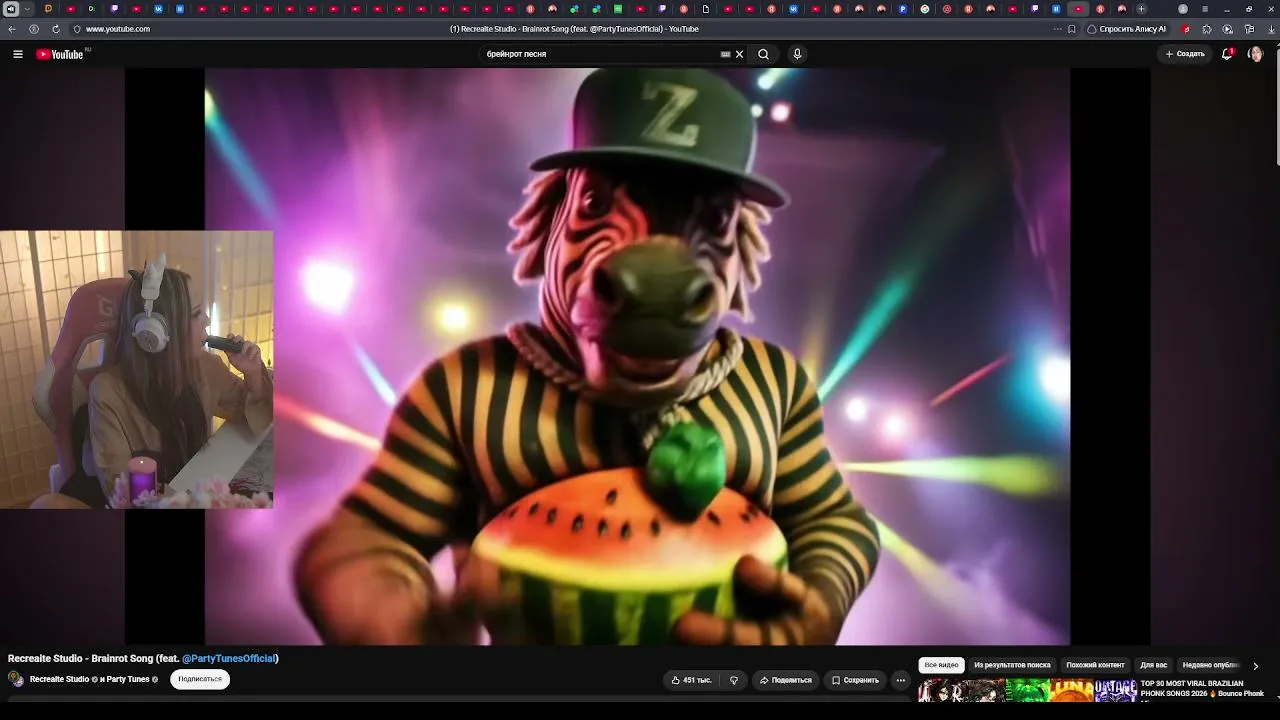This screenshot has width=1280, height=720.
Task: Click the address bar showing www.youtube.com
Action: pyautogui.click(x=118, y=29)
